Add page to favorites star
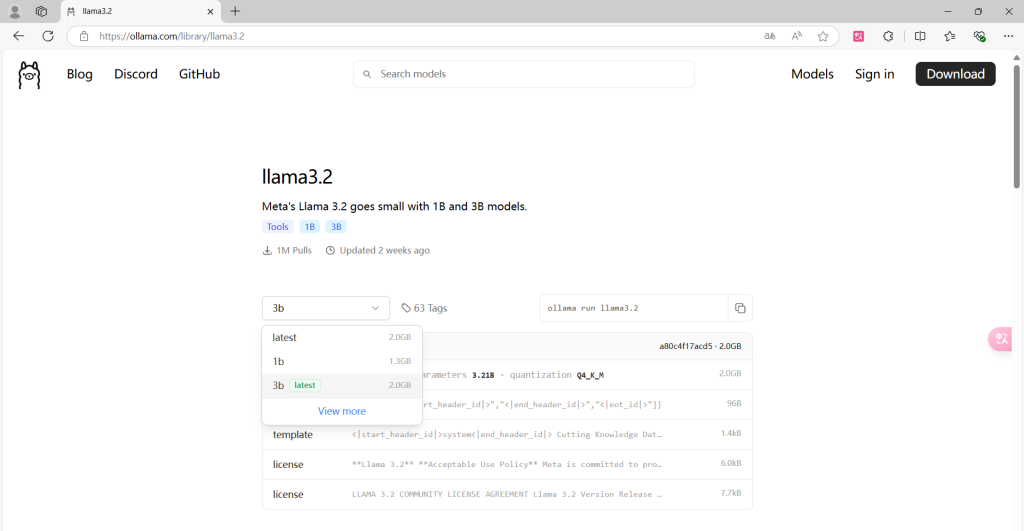 (x=823, y=36)
